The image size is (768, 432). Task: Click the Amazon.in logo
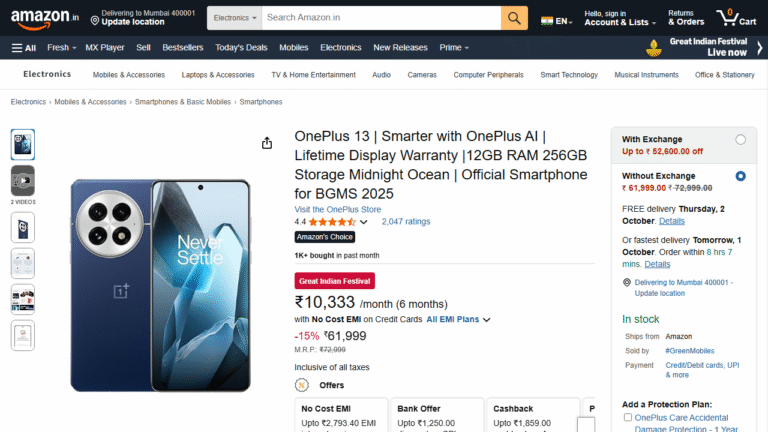tap(45, 18)
